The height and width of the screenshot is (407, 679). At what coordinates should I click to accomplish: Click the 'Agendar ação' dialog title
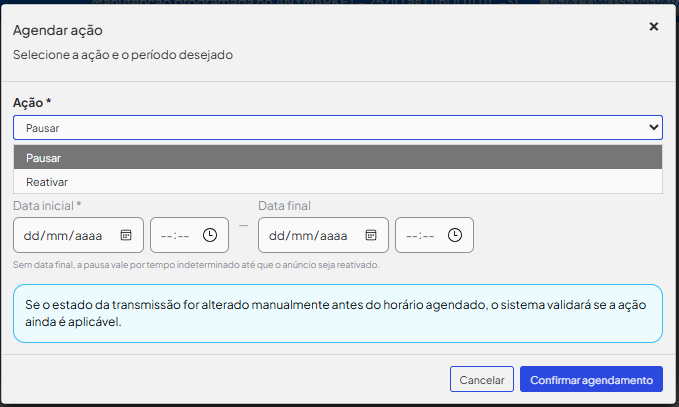point(58,30)
